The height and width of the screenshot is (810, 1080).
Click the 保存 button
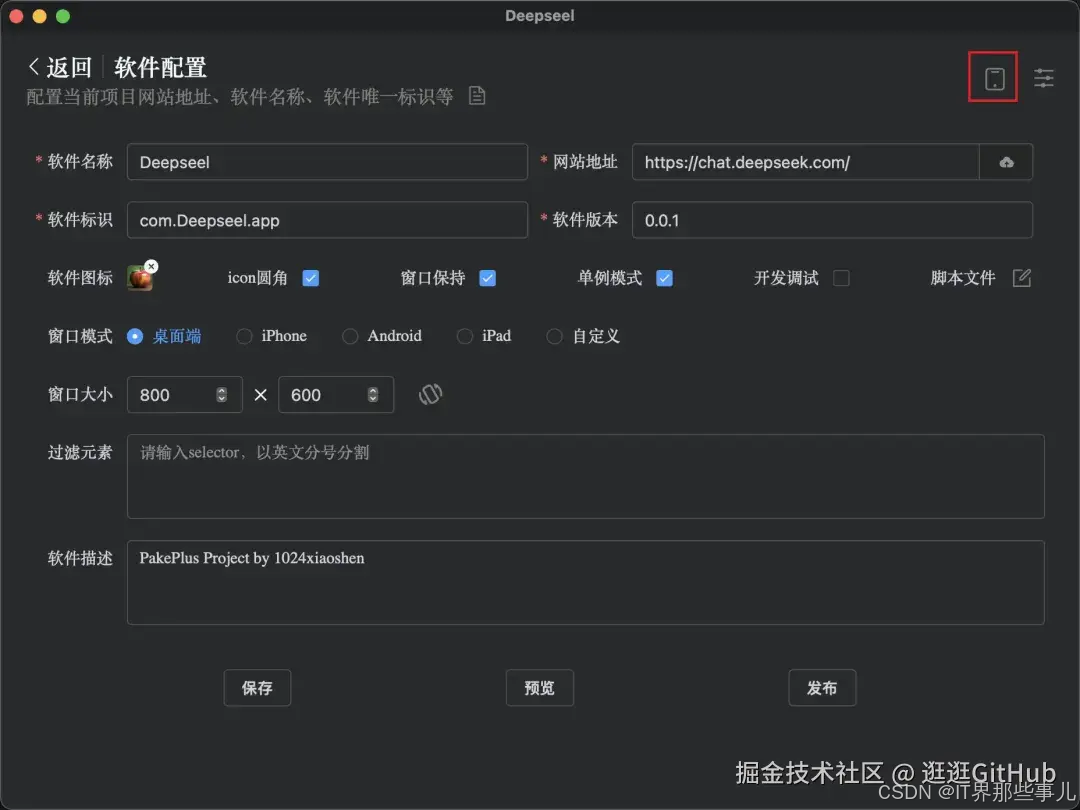coord(257,687)
